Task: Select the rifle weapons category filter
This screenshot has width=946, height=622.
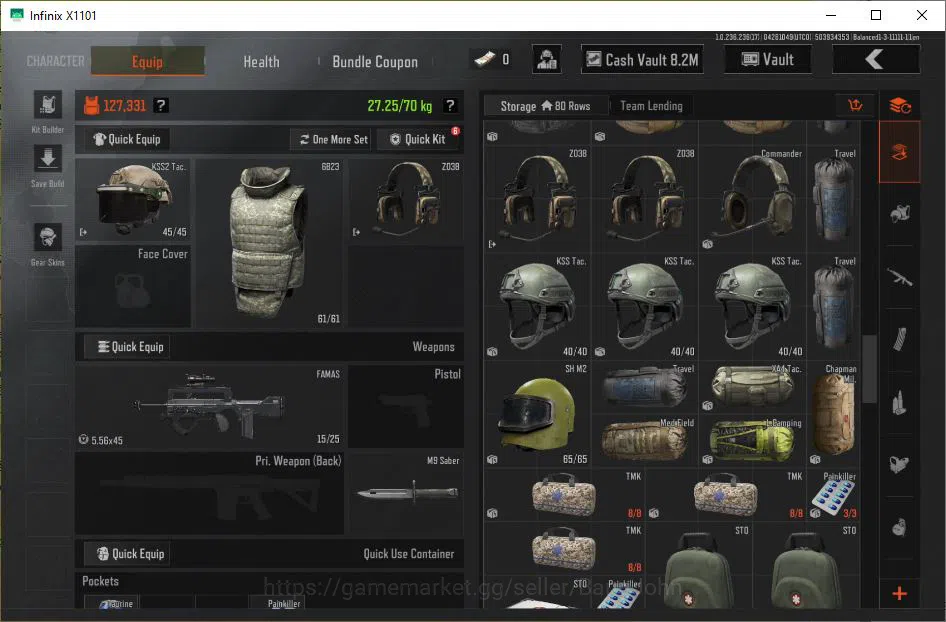Action: [900, 277]
